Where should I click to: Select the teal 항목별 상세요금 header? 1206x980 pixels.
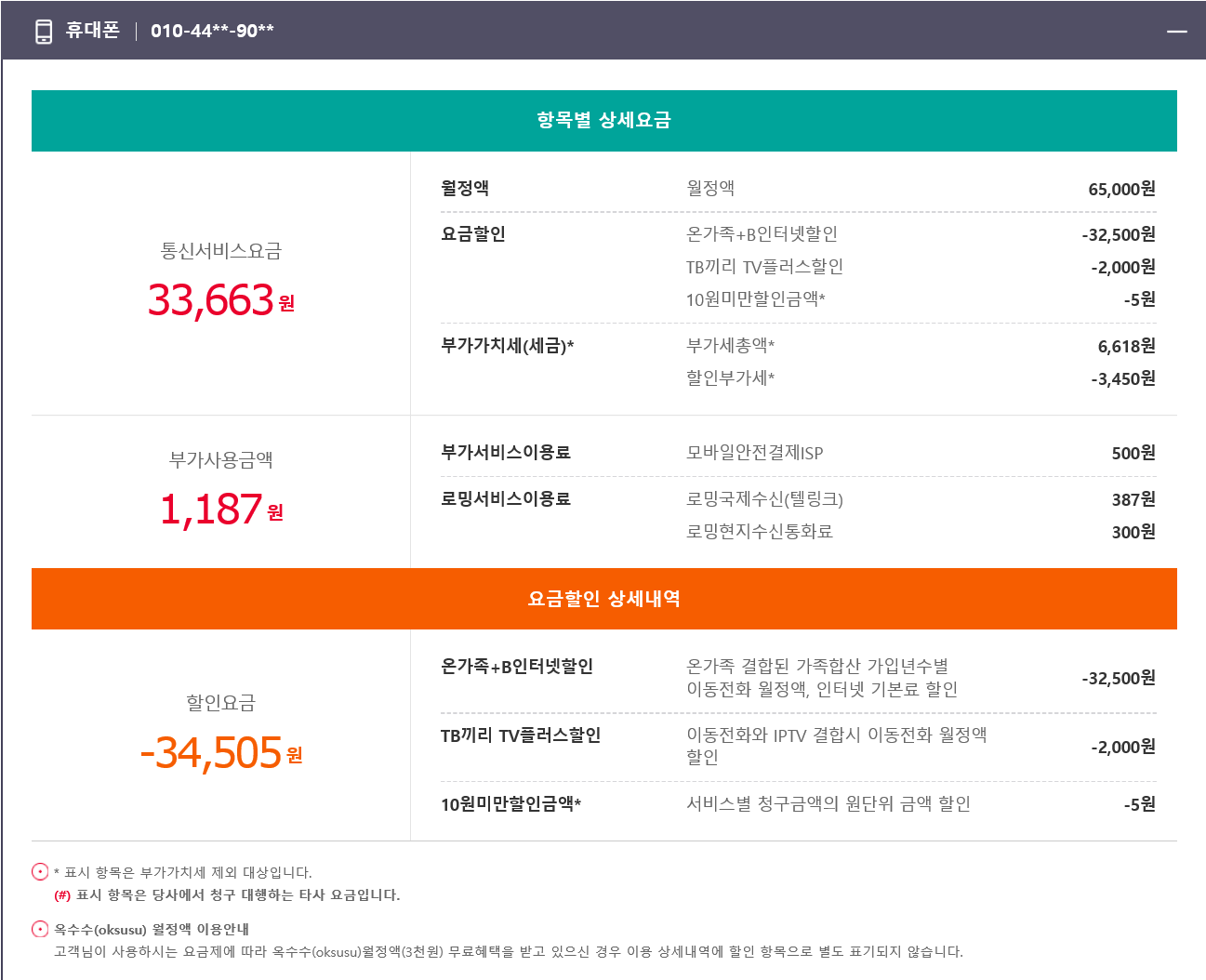point(603,120)
